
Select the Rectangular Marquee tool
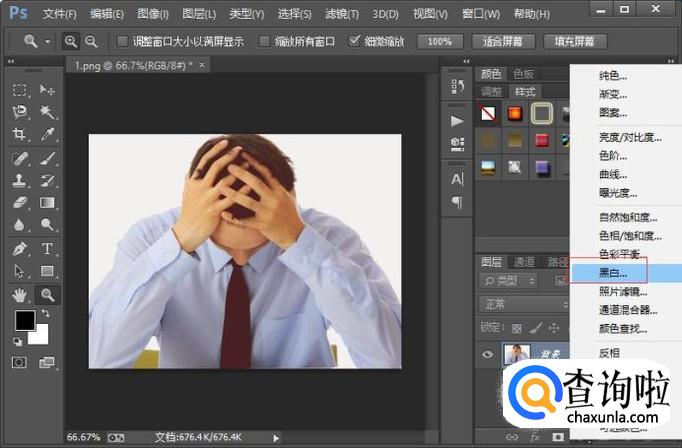click(x=19, y=90)
